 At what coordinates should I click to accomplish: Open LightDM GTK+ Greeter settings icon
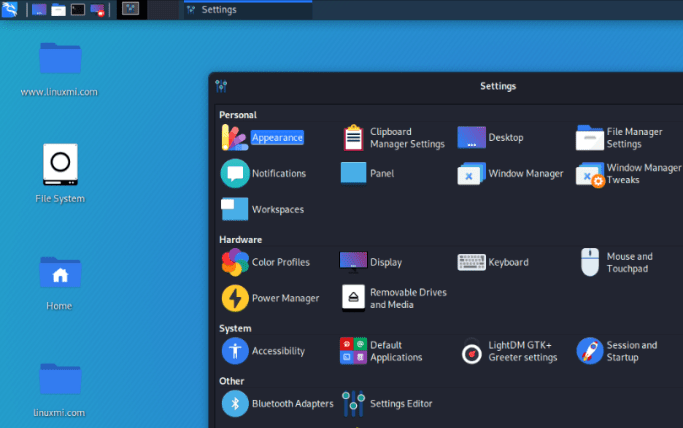[x=471, y=352]
